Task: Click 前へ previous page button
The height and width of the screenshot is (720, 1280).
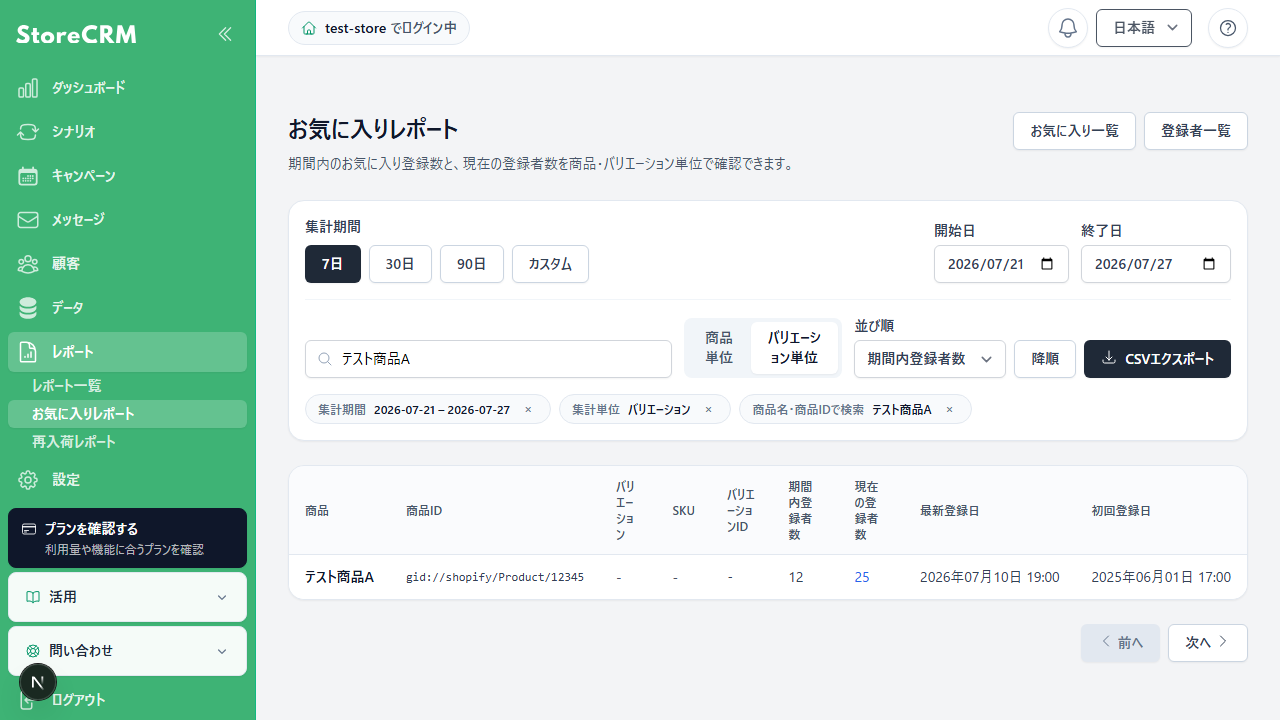Action: 1120,643
